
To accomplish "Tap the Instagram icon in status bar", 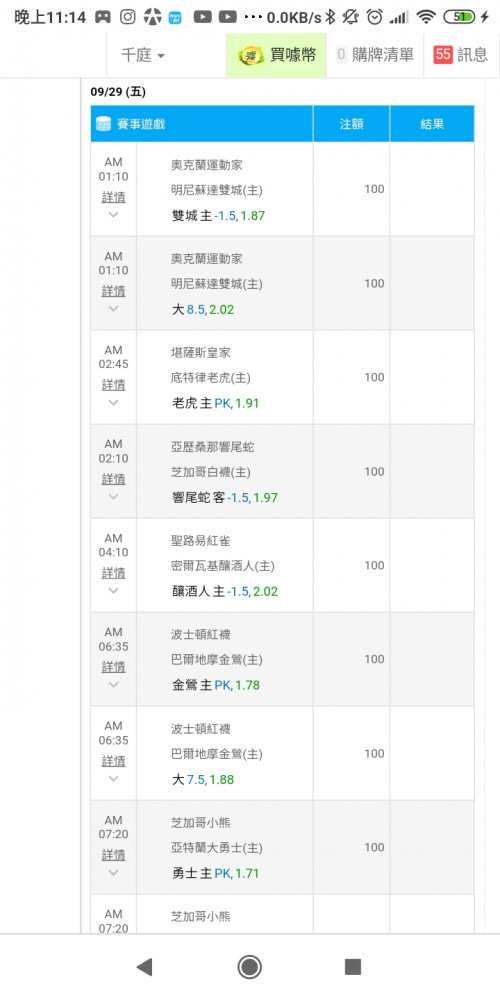I will pos(128,17).
